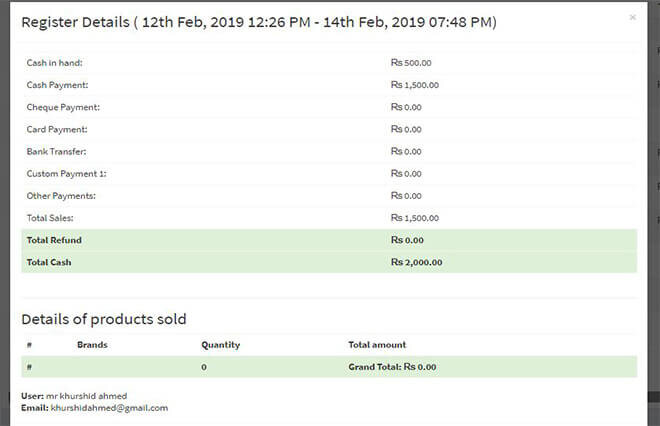Click the Total Sales row label
Screen dimensions: 660x426
50,217
